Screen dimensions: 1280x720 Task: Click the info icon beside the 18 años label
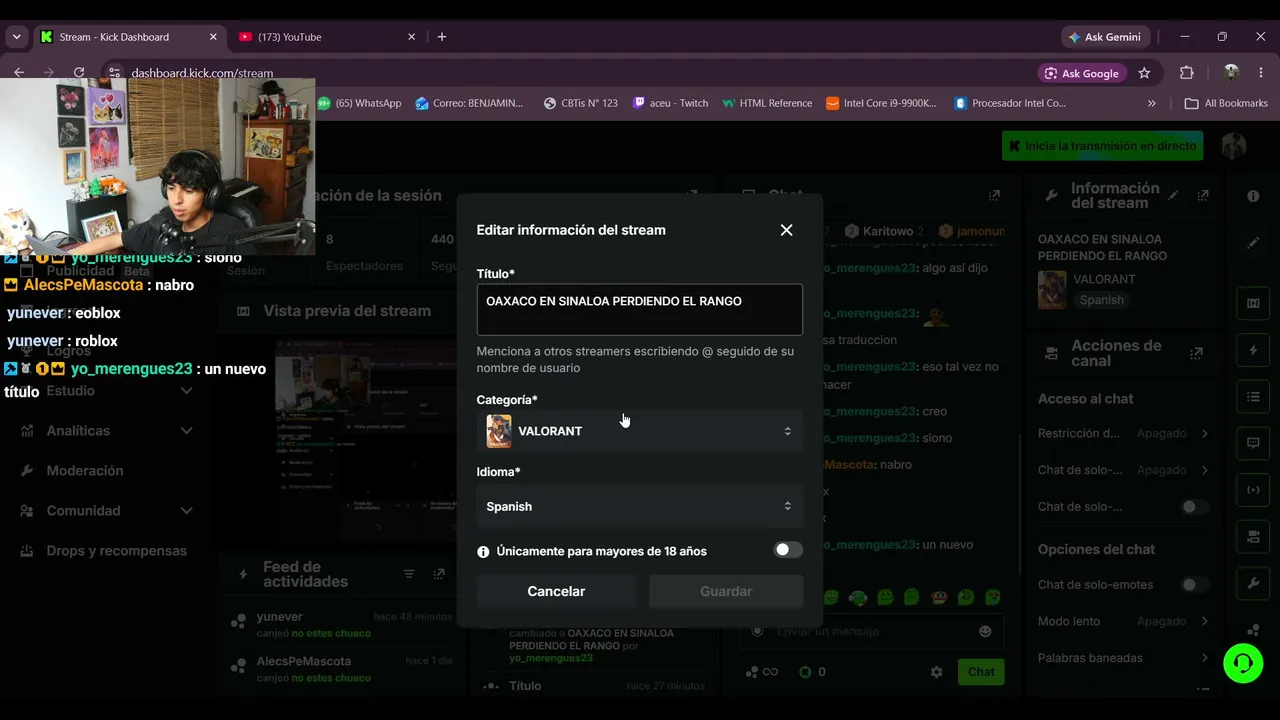pyautogui.click(x=483, y=551)
